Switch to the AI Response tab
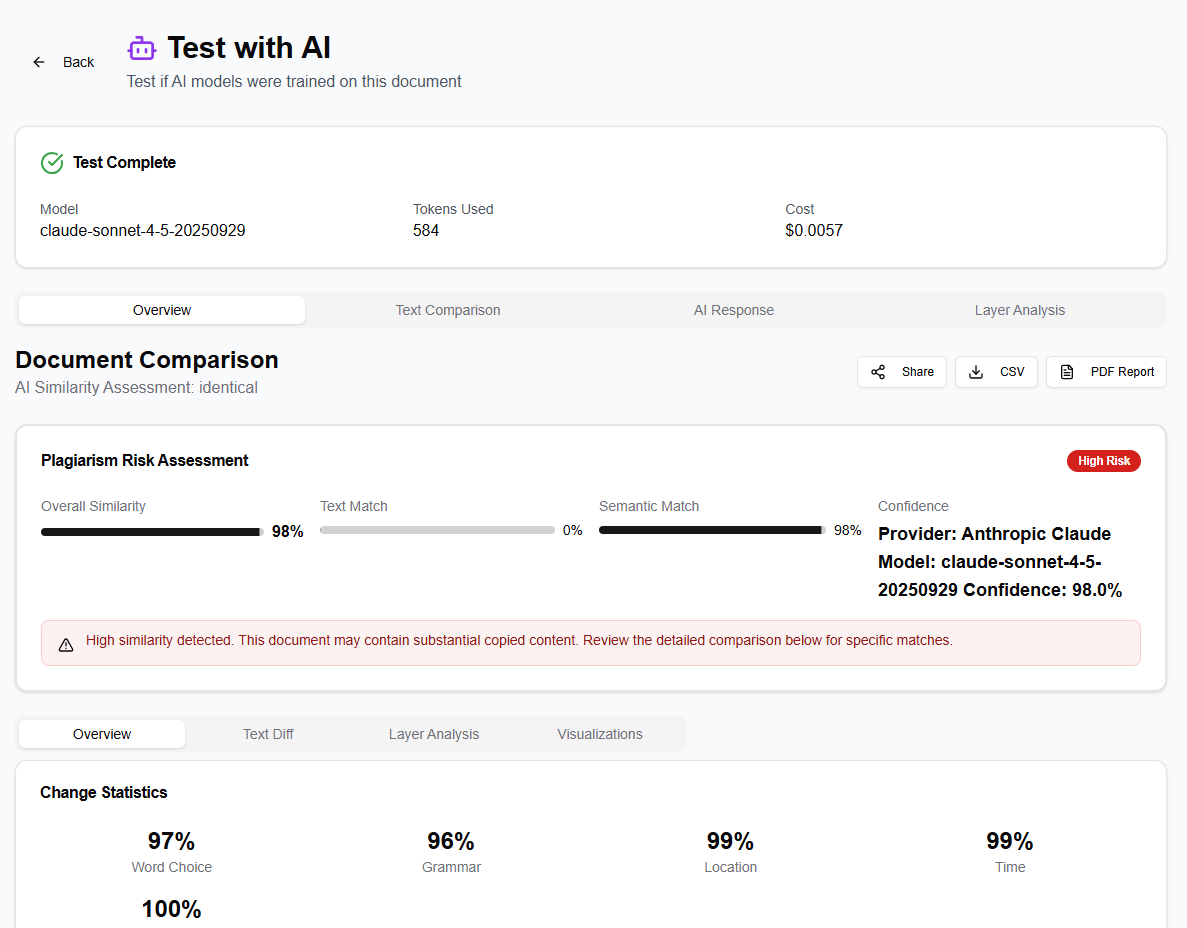Screen dimensions: 1187x928 (734, 310)
